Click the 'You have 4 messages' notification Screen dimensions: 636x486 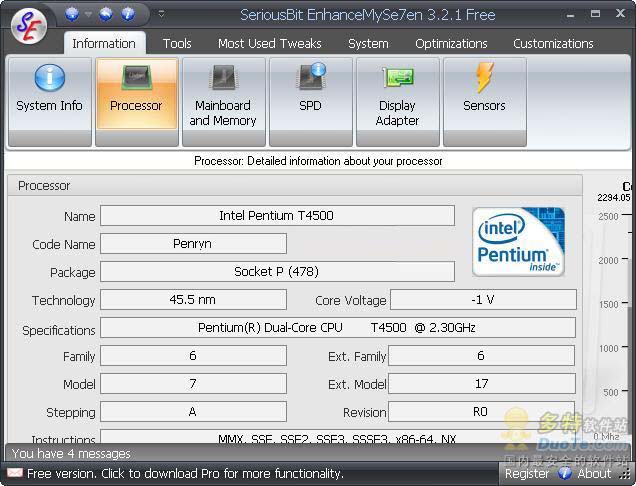pyautogui.click(x=71, y=454)
